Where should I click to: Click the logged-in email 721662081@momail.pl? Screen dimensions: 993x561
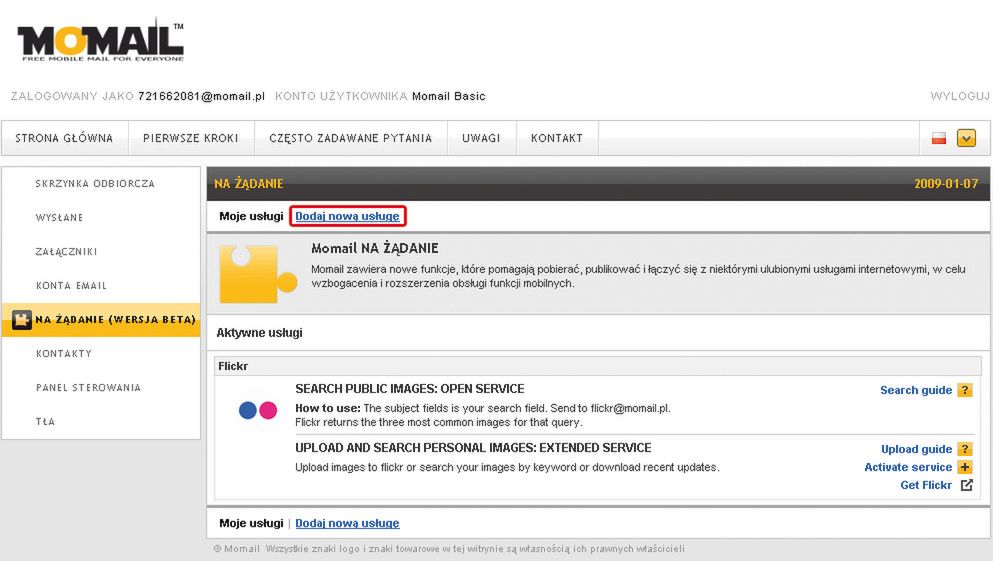[x=201, y=96]
